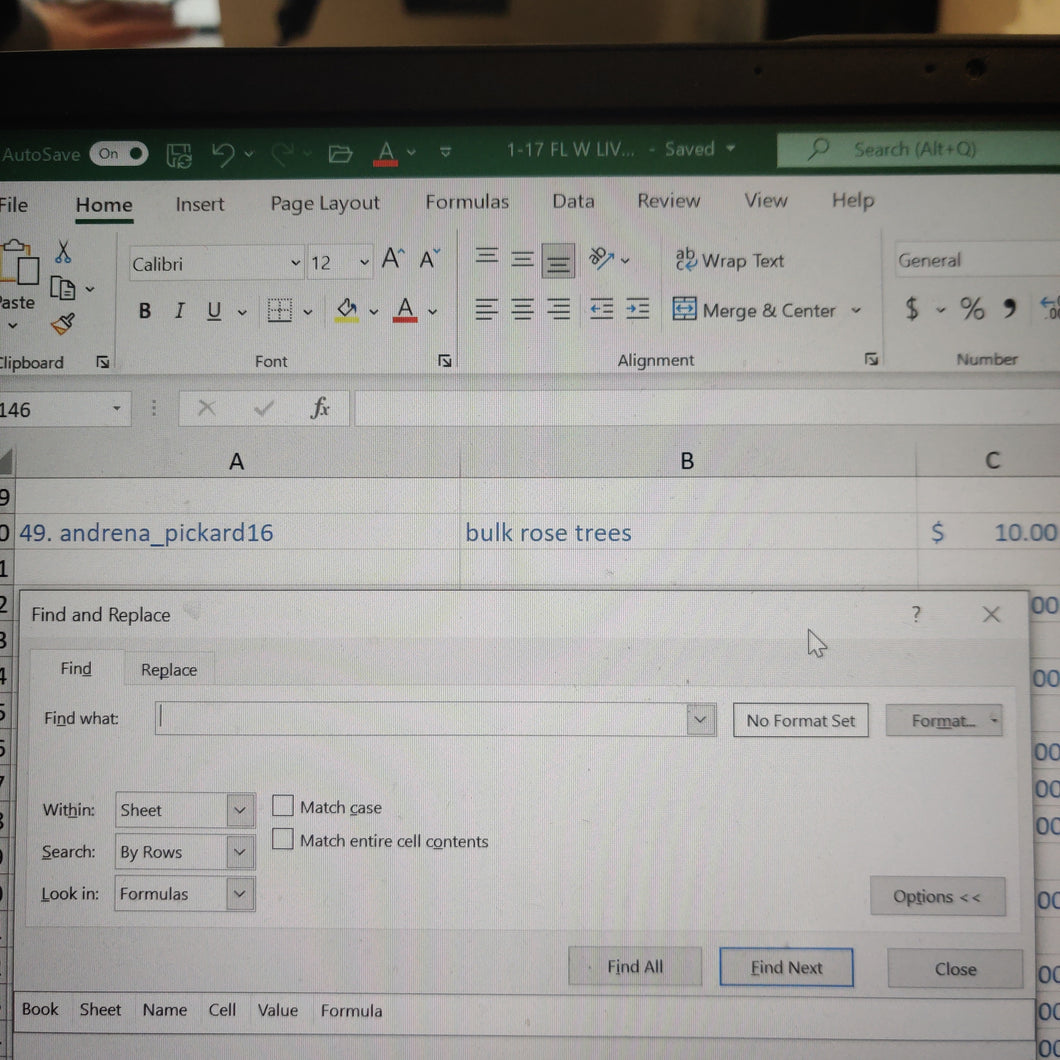Enable the Match case checkbox

point(283,806)
